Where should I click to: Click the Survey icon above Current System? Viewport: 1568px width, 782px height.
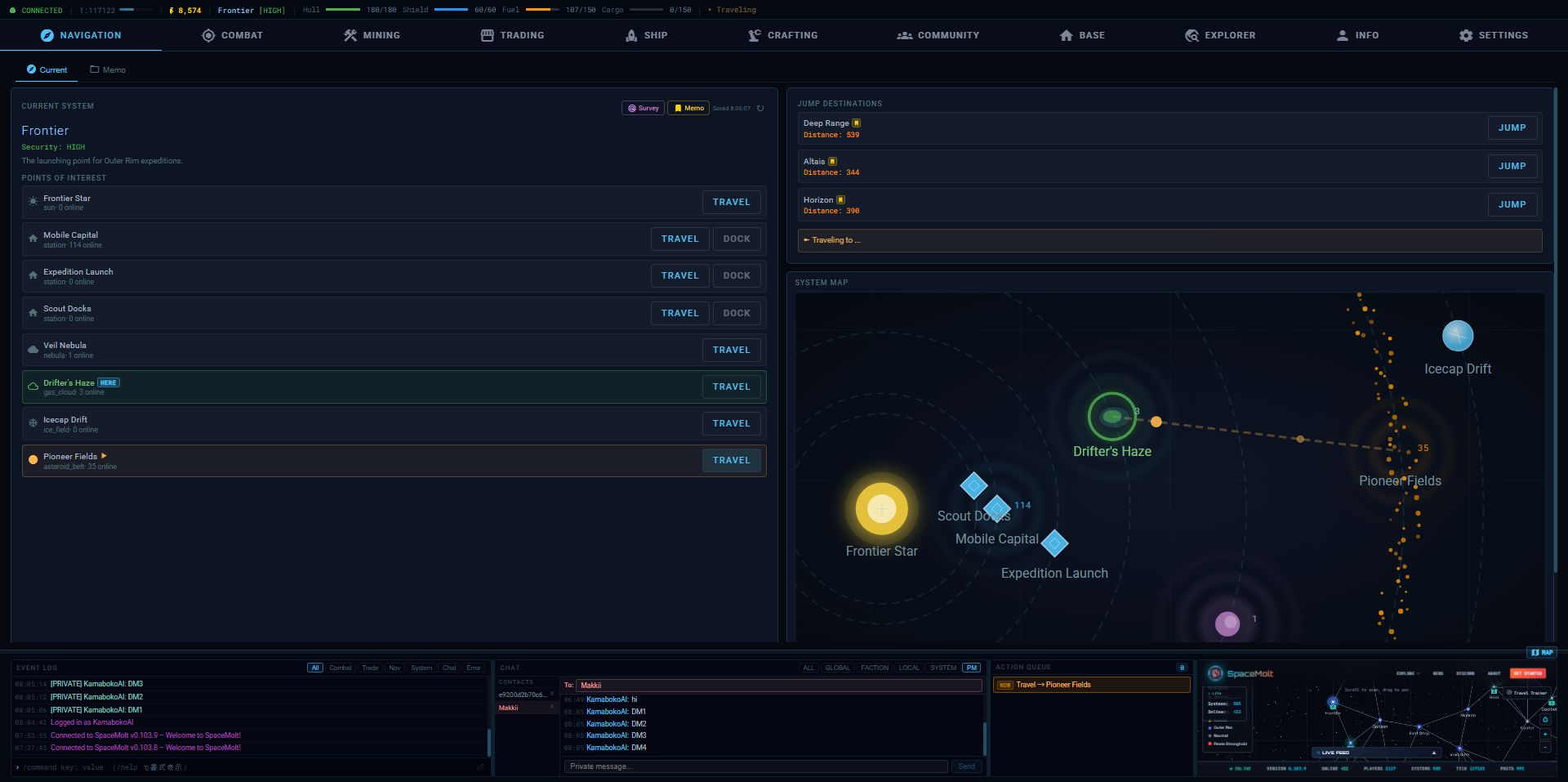pos(630,107)
